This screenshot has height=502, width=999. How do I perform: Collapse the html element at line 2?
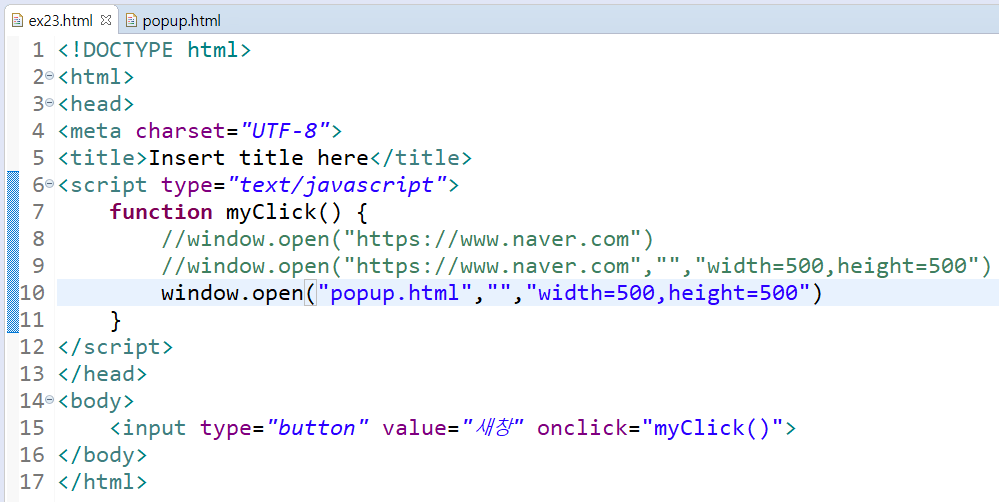pos(50,77)
